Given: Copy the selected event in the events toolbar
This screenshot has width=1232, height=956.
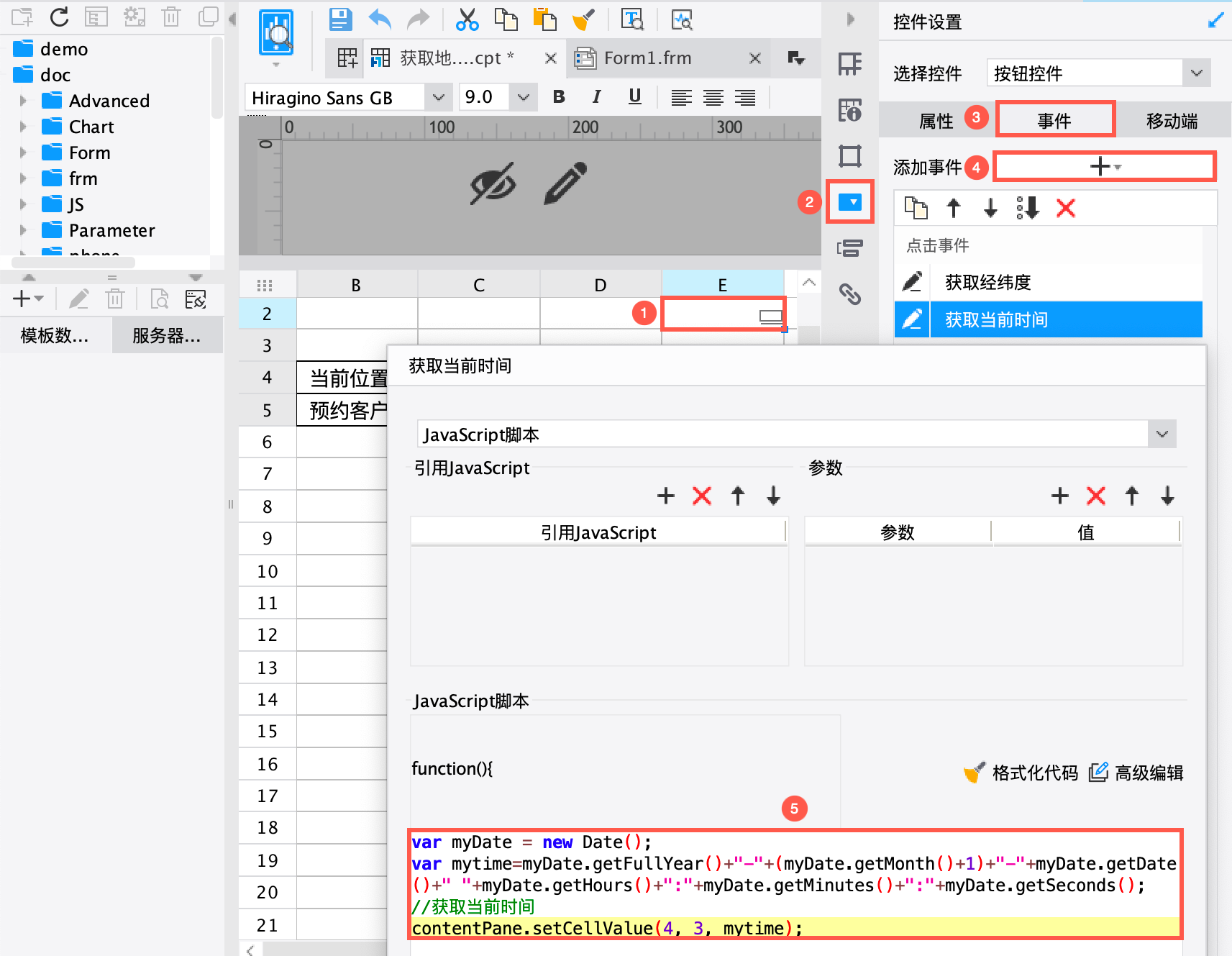Looking at the screenshot, I should (x=916, y=208).
